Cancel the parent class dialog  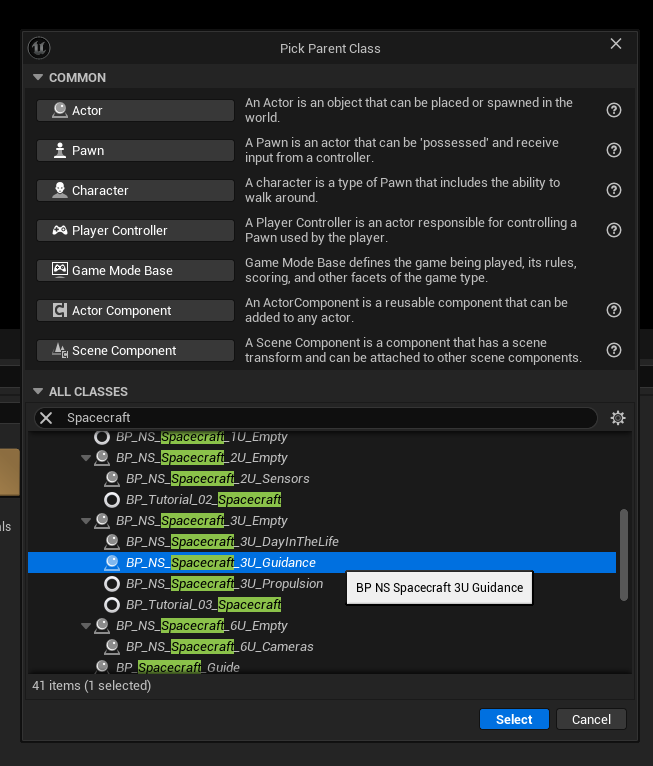point(591,719)
